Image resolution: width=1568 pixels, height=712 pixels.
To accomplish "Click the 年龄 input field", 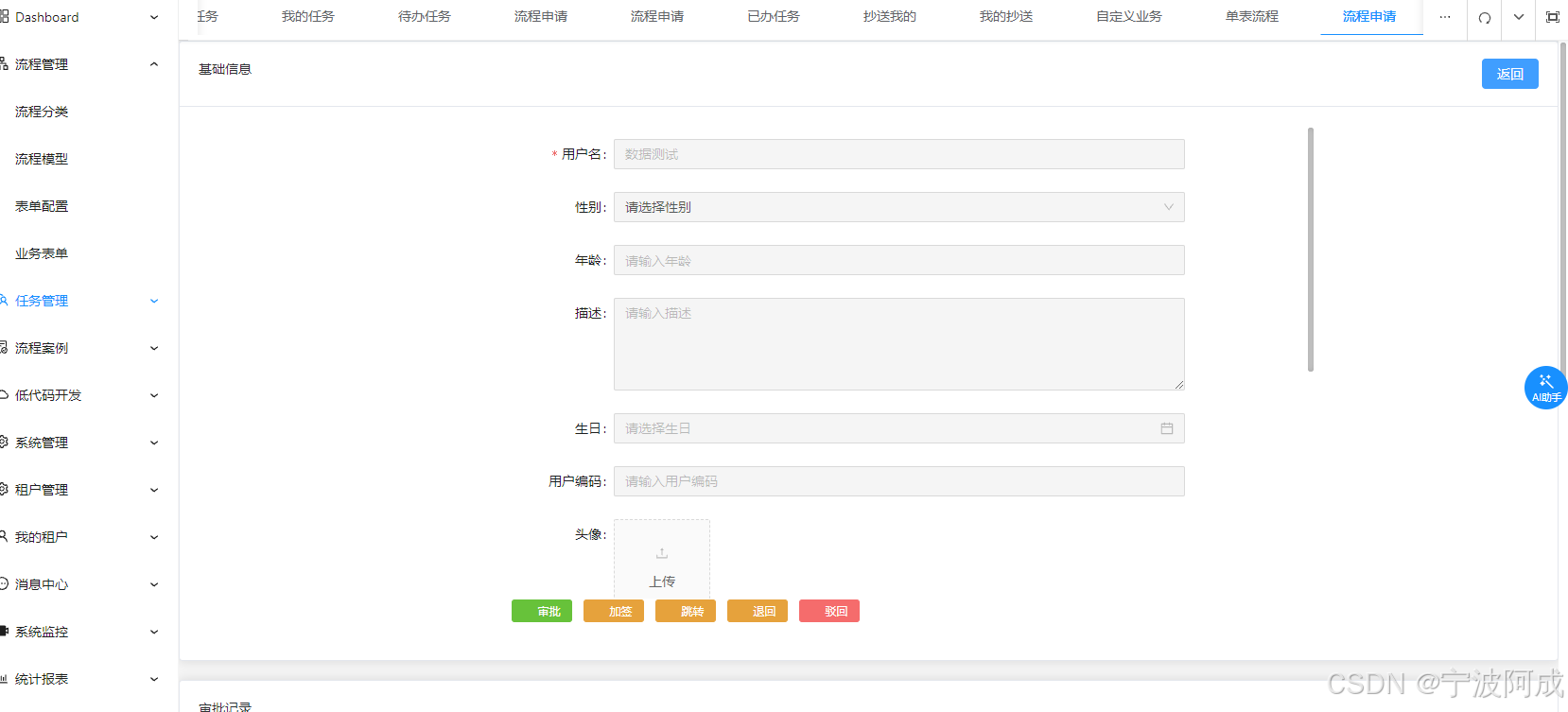I will tap(899, 260).
